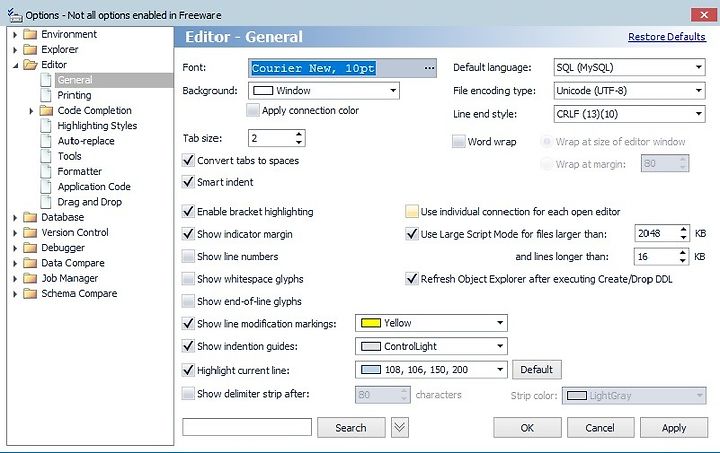Expand the Database tree node arrow
The height and width of the screenshot is (453, 720).
pos(15,218)
